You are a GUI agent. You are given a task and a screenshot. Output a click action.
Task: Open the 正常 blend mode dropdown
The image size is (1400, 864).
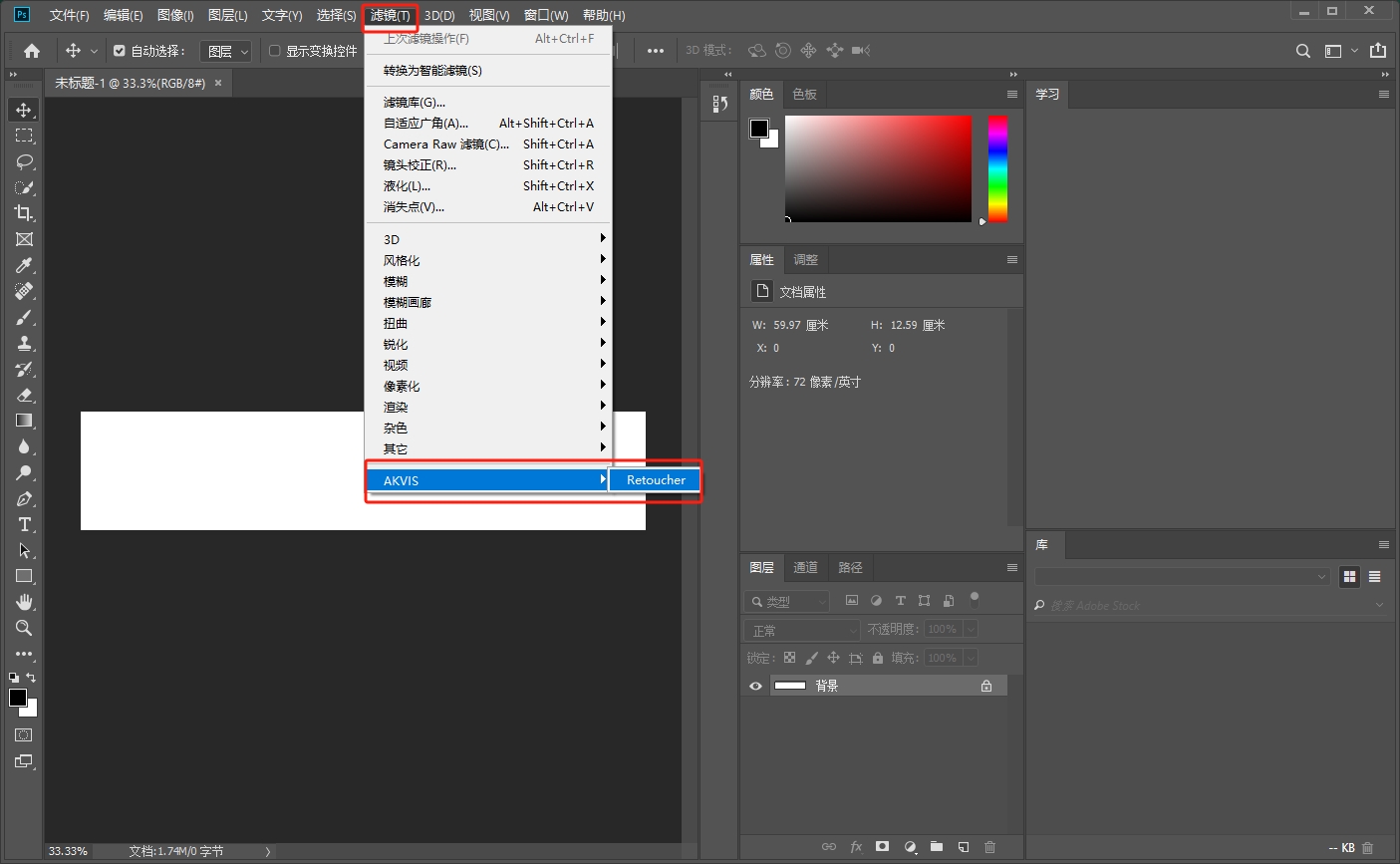click(802, 630)
